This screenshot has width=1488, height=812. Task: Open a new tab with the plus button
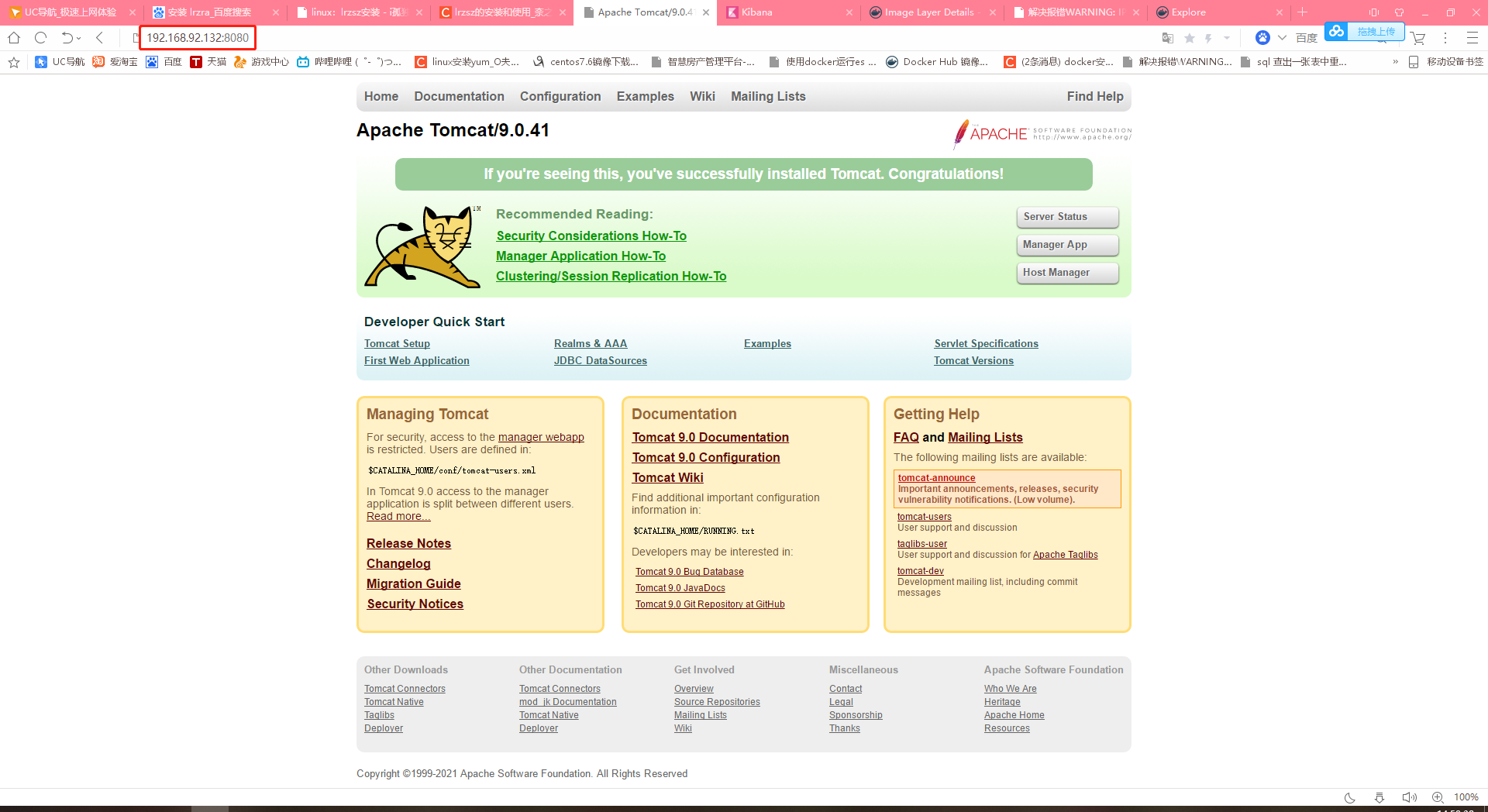coord(1303,12)
